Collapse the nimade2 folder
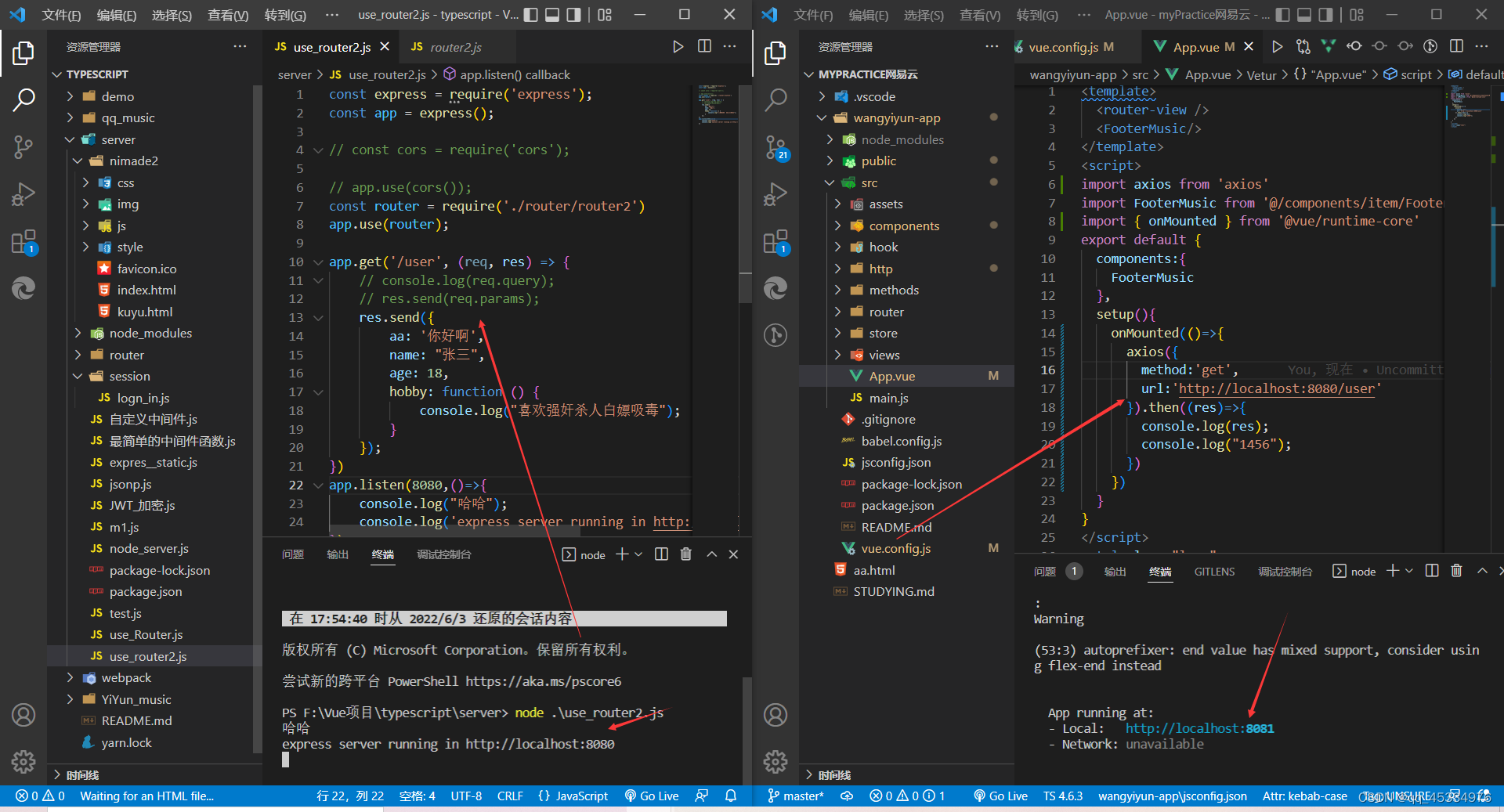 click(x=78, y=161)
